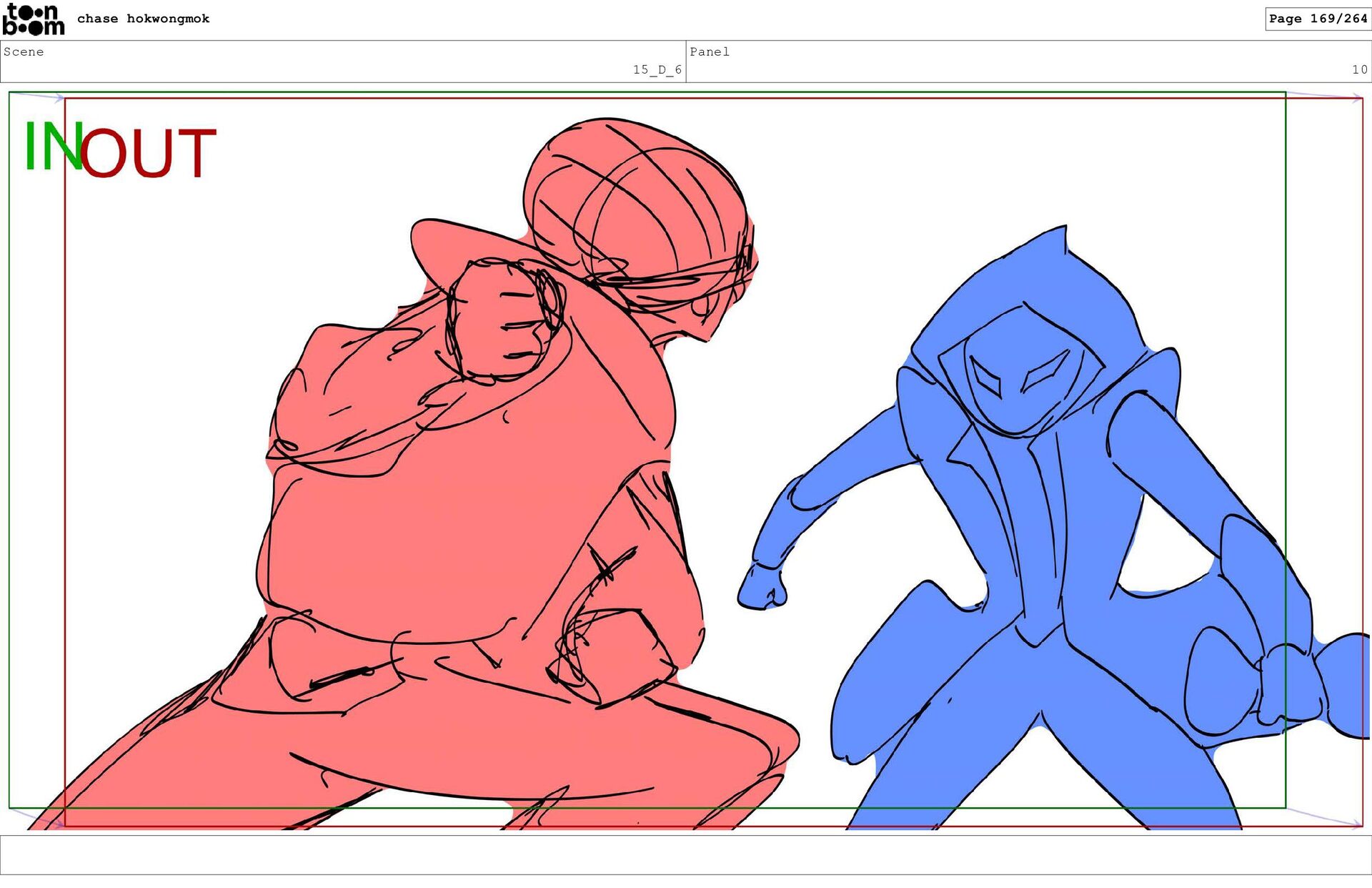The image size is (1372, 888).
Task: Click the red character's raised fist
Action: 500,318
